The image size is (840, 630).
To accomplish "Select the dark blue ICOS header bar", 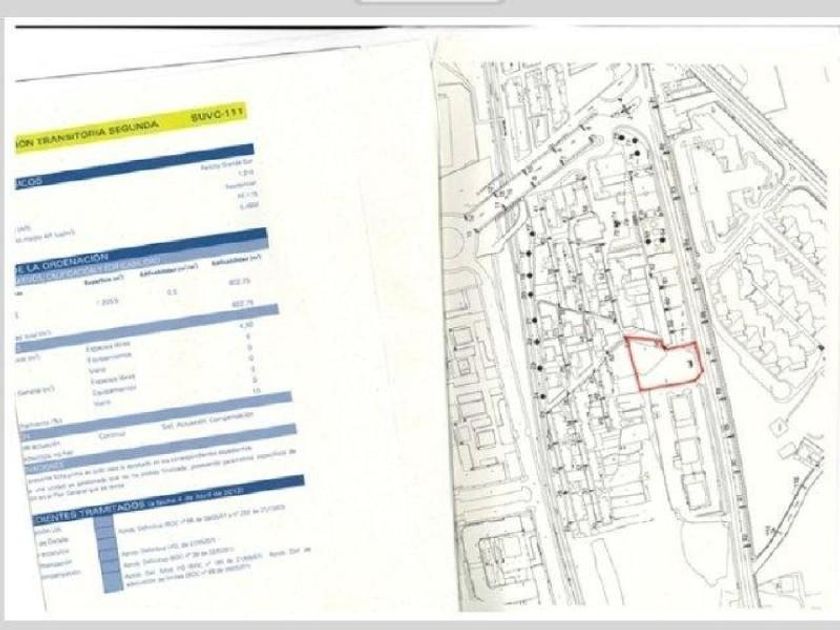I will (134, 165).
